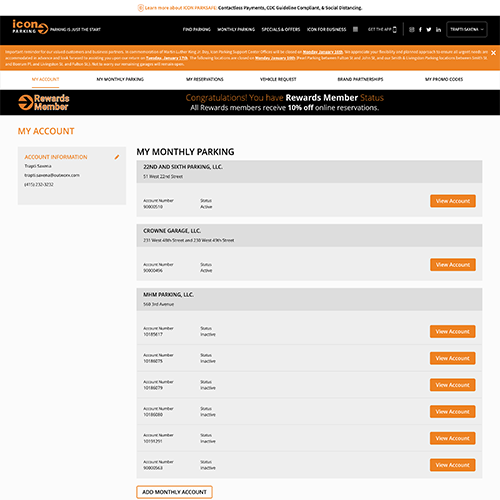Expand the Trapti Saxena user dropdown
500x500 pixels.
[x=467, y=29]
